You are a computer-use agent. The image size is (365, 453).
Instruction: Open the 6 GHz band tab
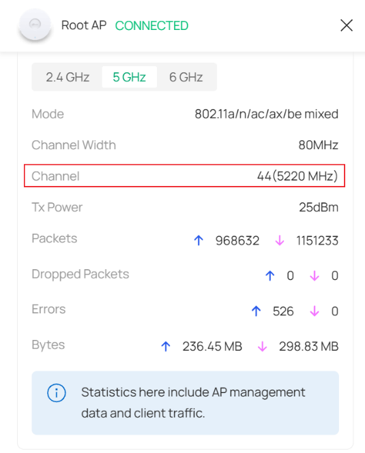[x=186, y=77]
